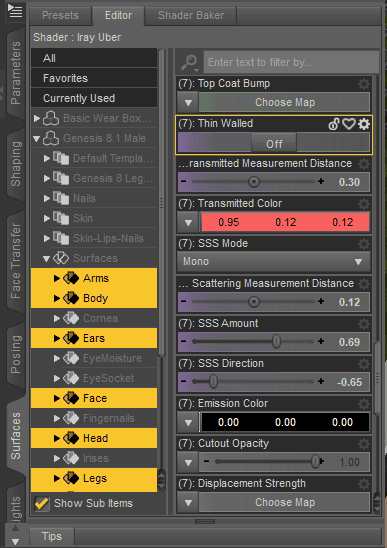
Task: Click Ears surface icon
Action: point(71,338)
